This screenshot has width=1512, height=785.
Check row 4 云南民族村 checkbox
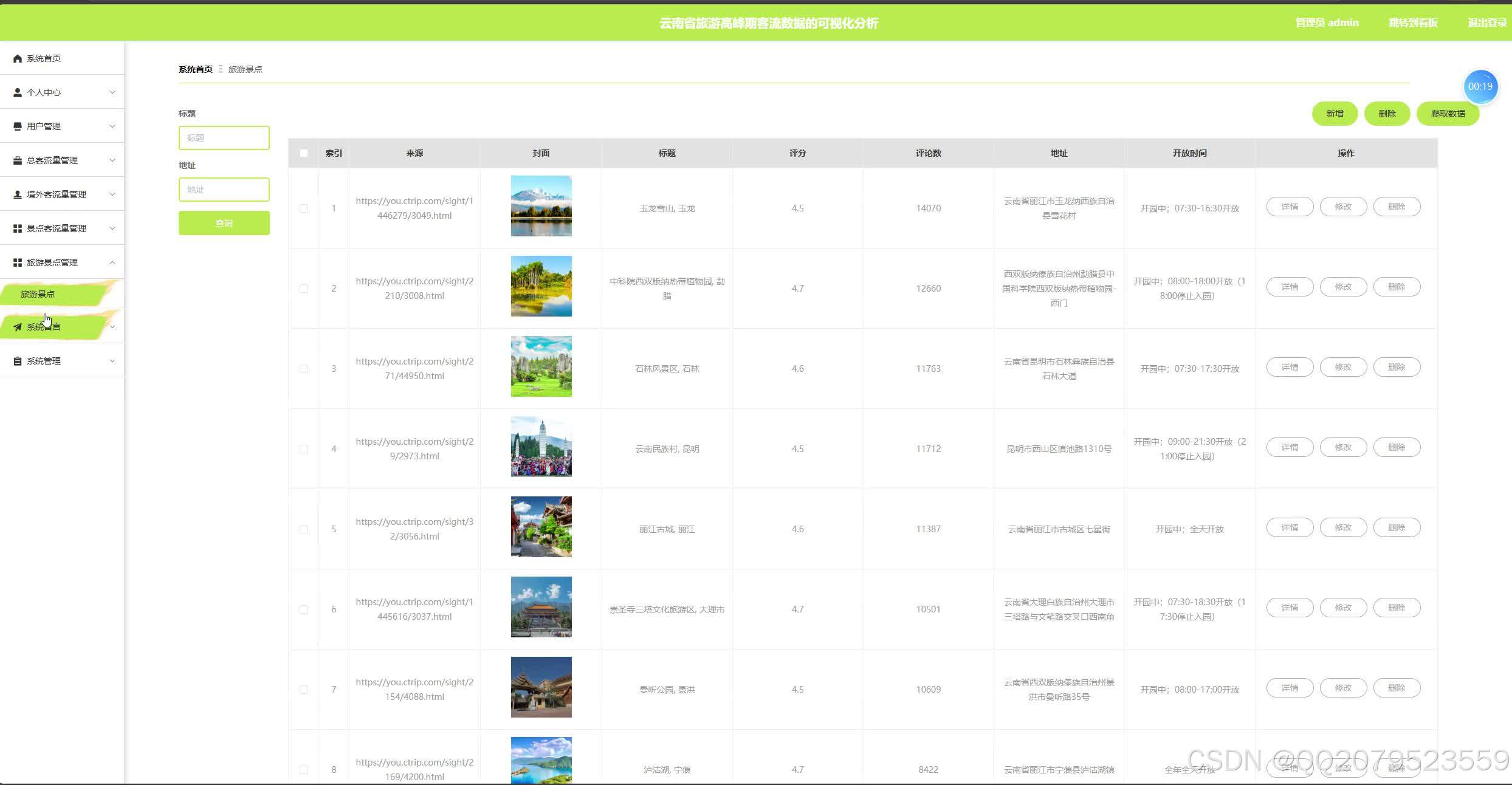point(304,449)
